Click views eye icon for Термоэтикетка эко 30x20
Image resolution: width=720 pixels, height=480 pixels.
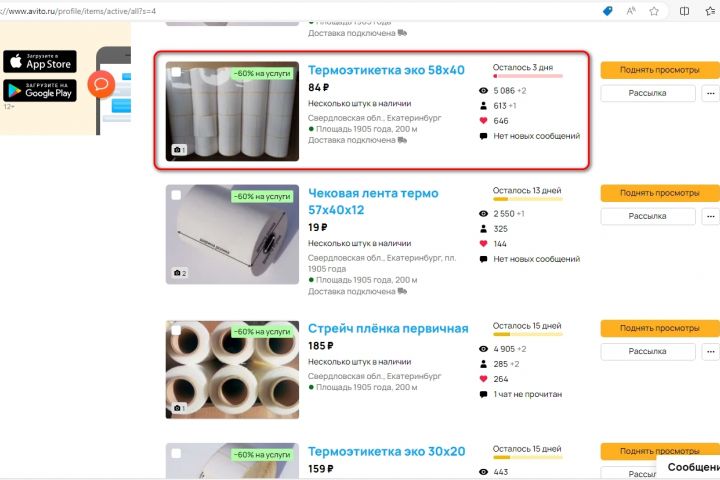pos(483,472)
